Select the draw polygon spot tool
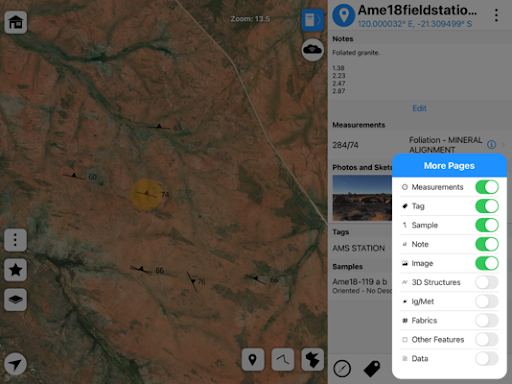Screen dimensions: 512x384 (x=313, y=359)
